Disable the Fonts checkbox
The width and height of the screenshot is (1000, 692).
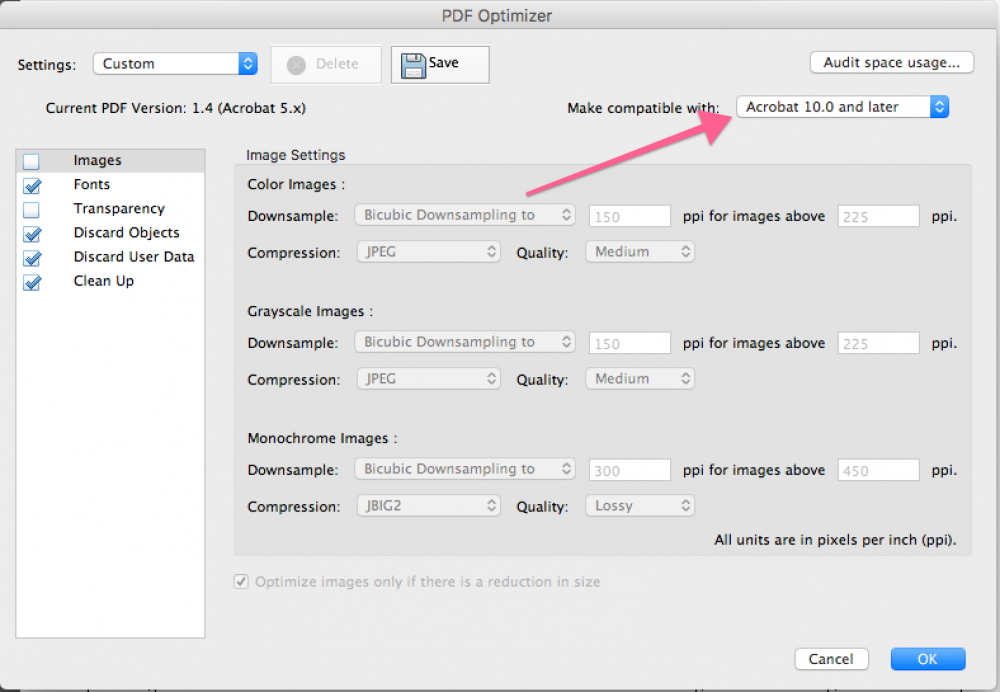[31, 184]
